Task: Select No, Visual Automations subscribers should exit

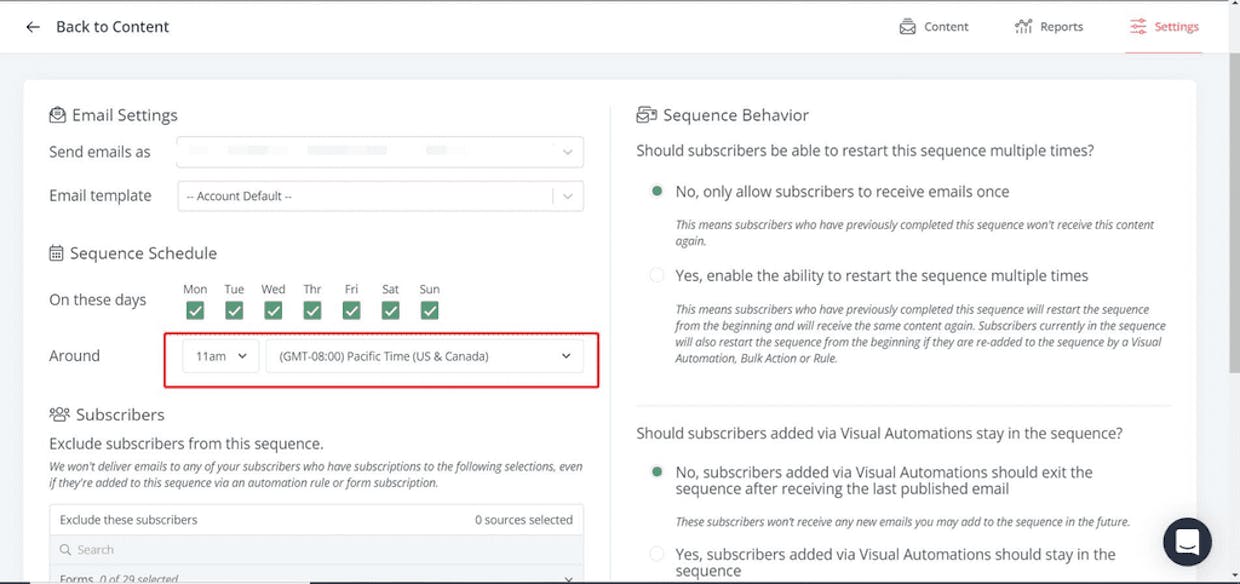Action: tap(657, 471)
